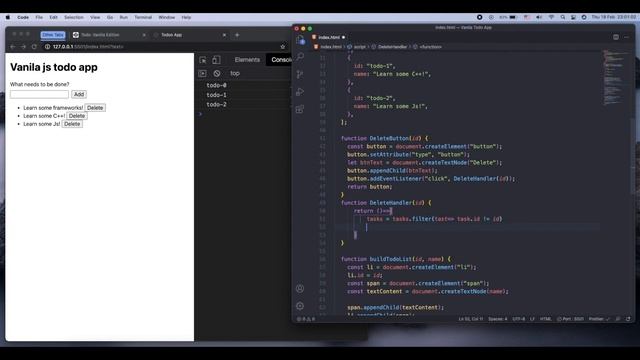Go forward in the browser
This screenshot has height=360, width=640.
[x=23, y=47]
